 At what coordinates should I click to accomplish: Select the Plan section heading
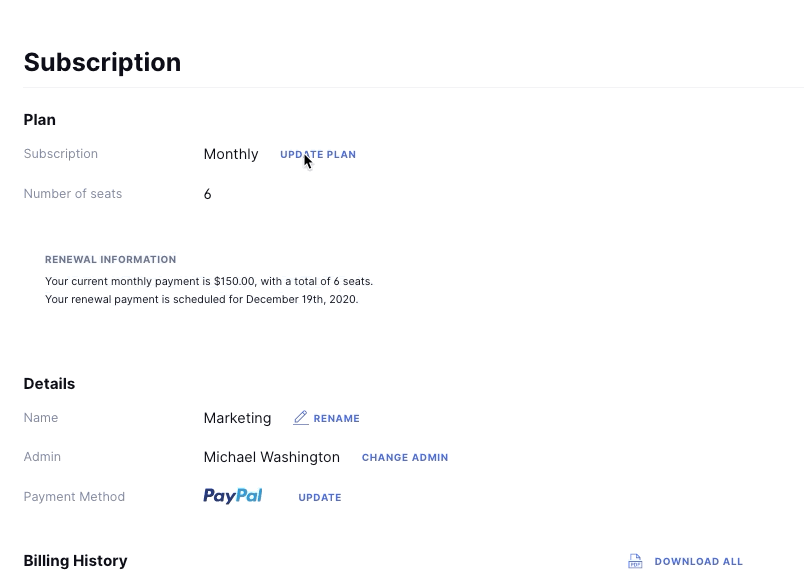click(40, 120)
